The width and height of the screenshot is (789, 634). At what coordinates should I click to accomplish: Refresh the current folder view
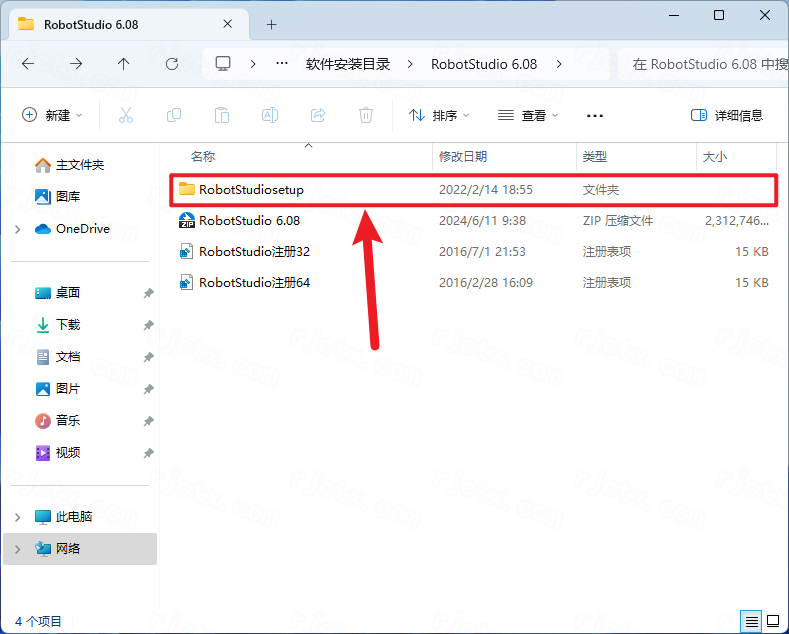(x=172, y=64)
